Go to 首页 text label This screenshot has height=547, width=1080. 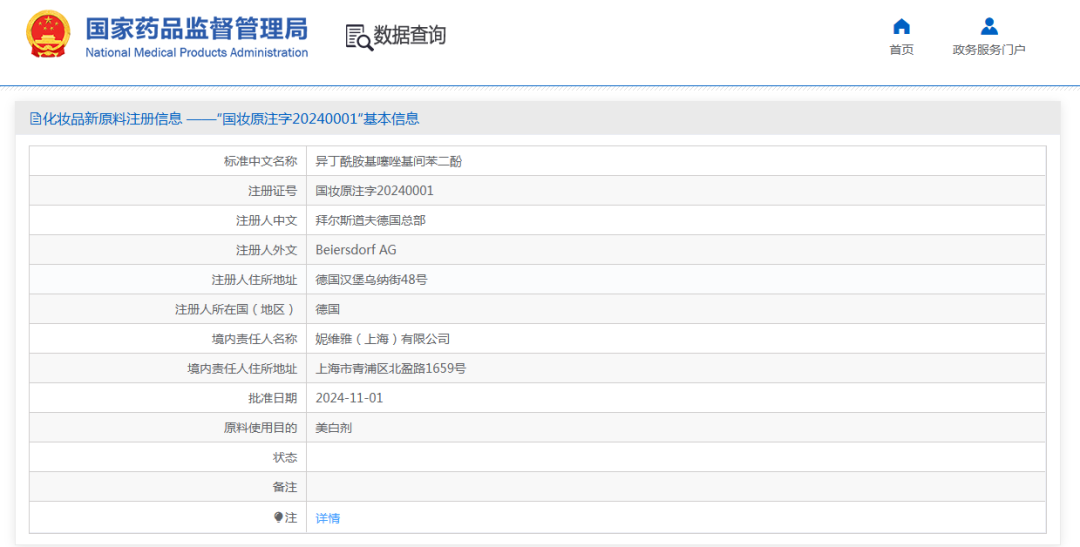coord(901,50)
